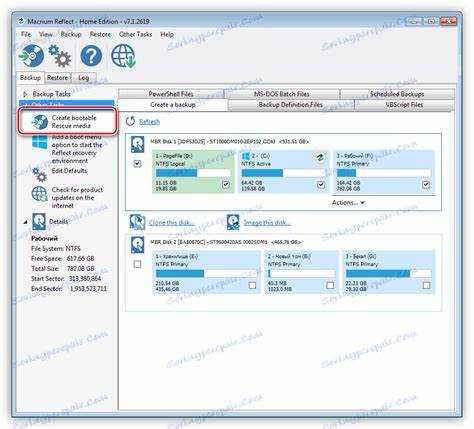Expand the Backup Tasks section

25,94
